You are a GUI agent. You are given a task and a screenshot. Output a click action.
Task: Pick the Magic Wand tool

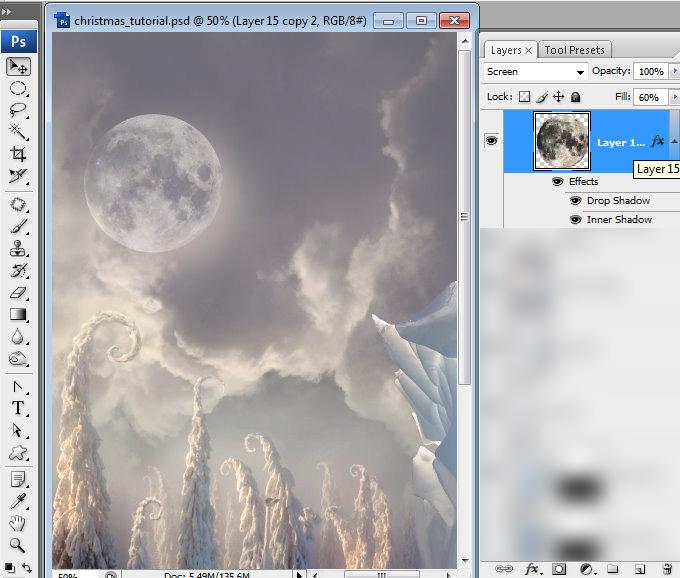click(18, 131)
